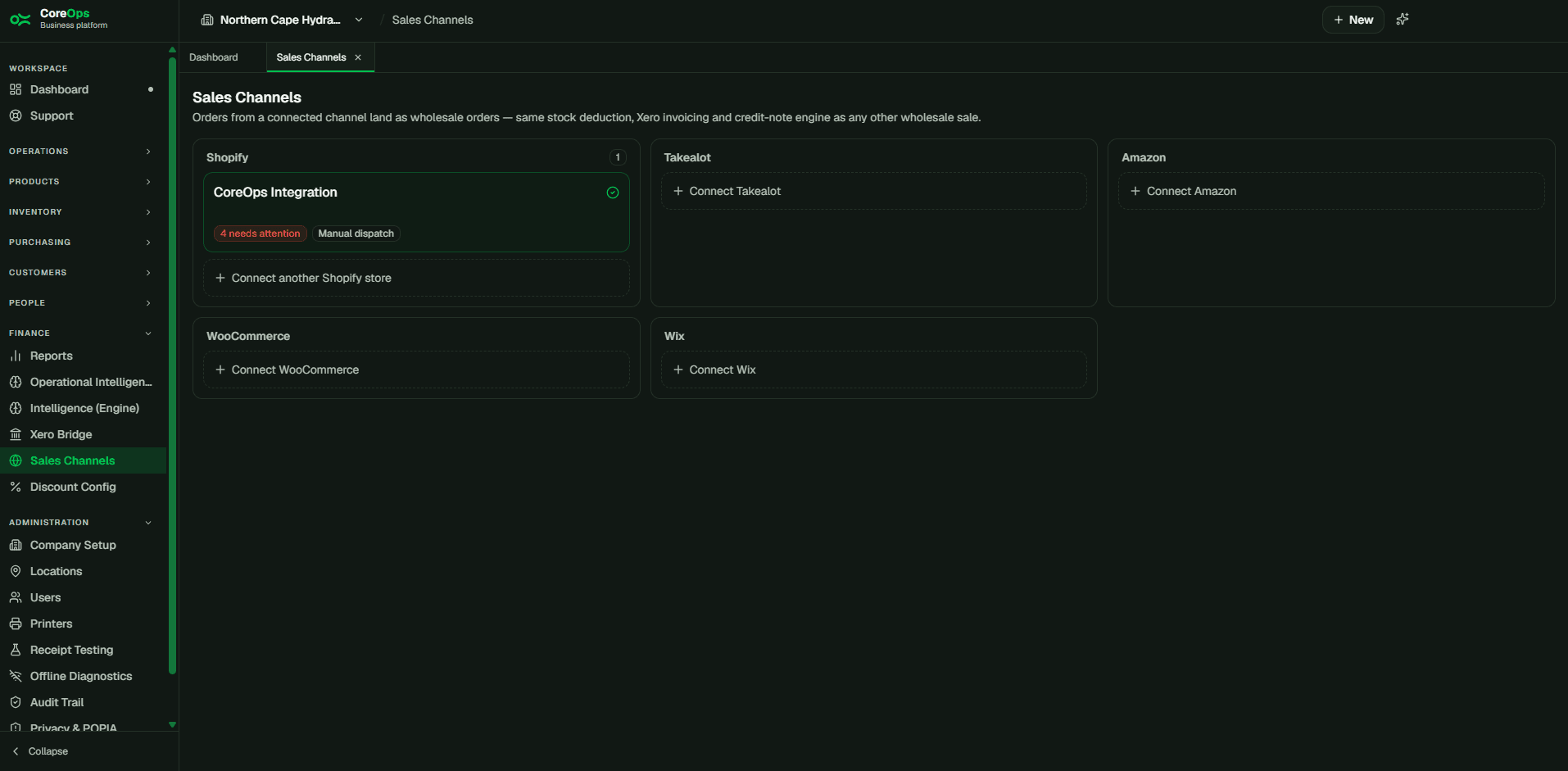Expand the People sidebar section
The width and height of the screenshot is (1568, 771).
click(80, 303)
